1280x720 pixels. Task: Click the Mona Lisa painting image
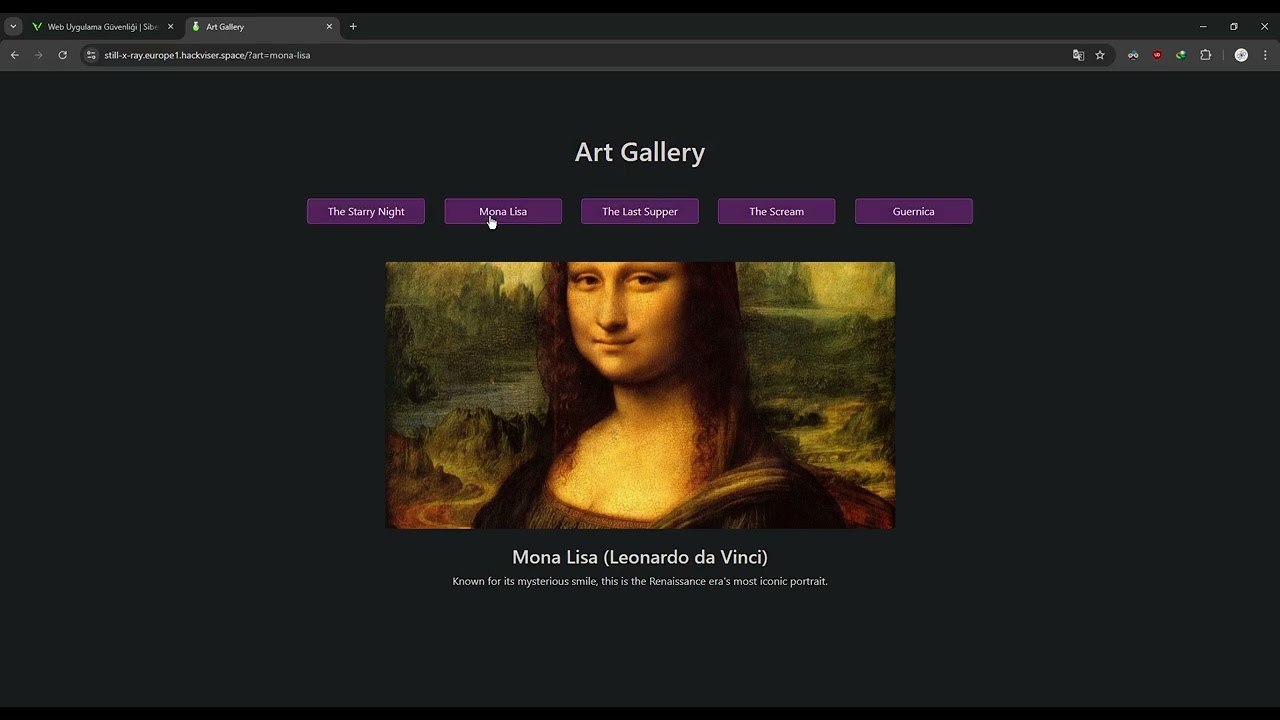640,395
